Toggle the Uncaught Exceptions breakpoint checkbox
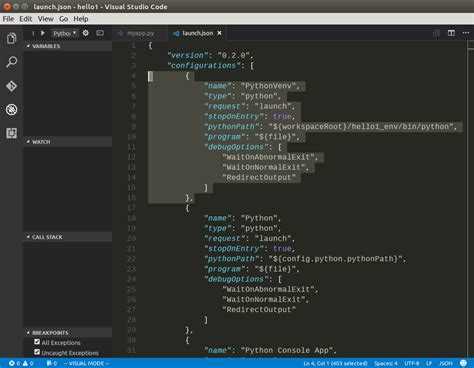Viewport: 474px width, 368px height. point(37,352)
